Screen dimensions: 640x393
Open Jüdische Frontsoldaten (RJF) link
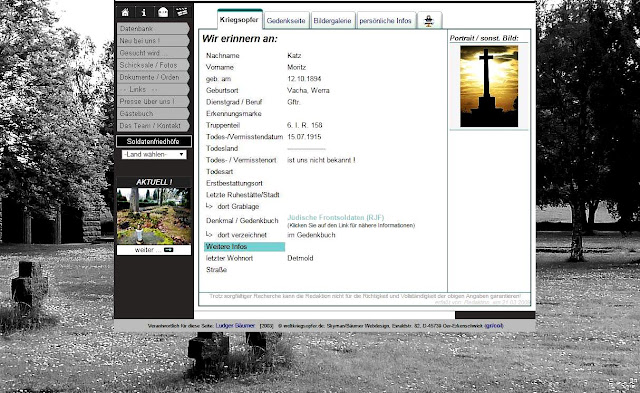coord(336,218)
